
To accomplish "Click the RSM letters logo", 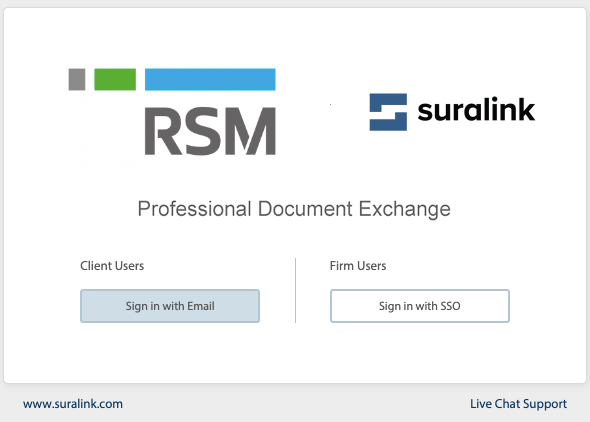I will click(210, 131).
